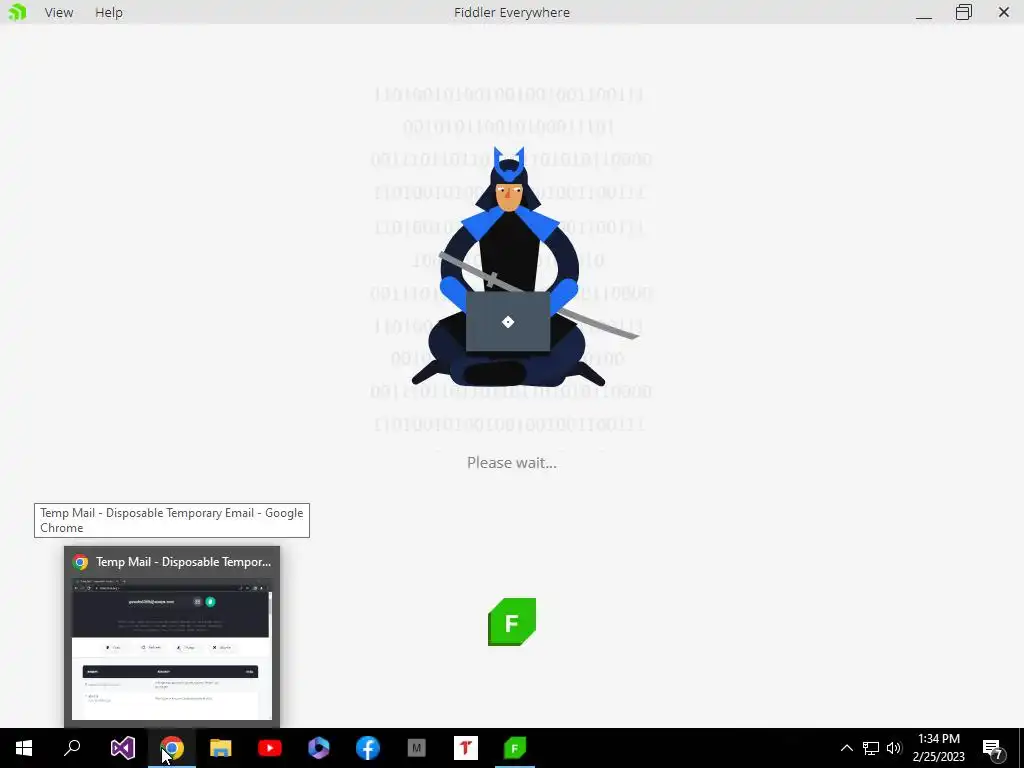
Task: Open YouTube app in taskbar
Action: click(270, 748)
